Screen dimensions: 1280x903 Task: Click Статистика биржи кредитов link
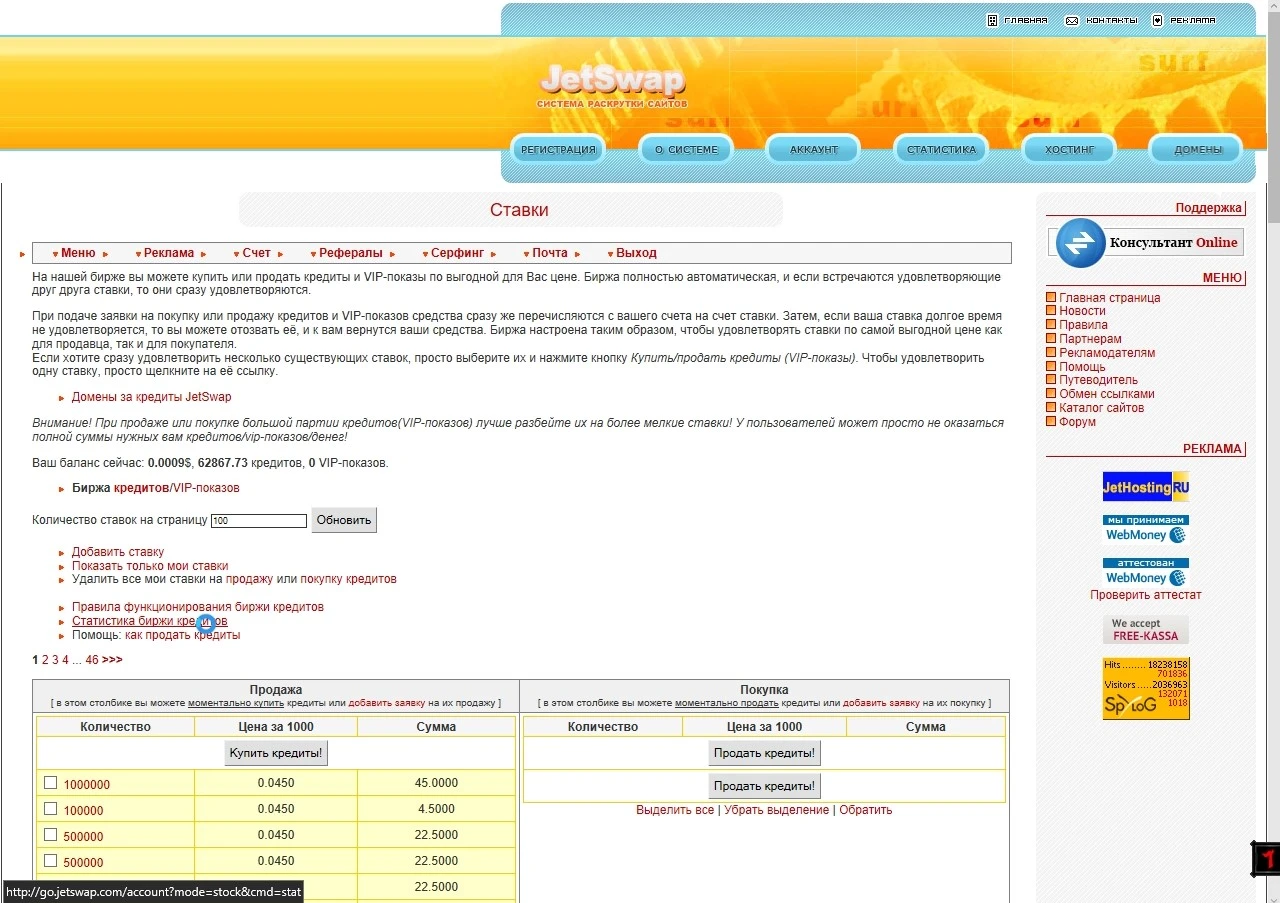(150, 621)
